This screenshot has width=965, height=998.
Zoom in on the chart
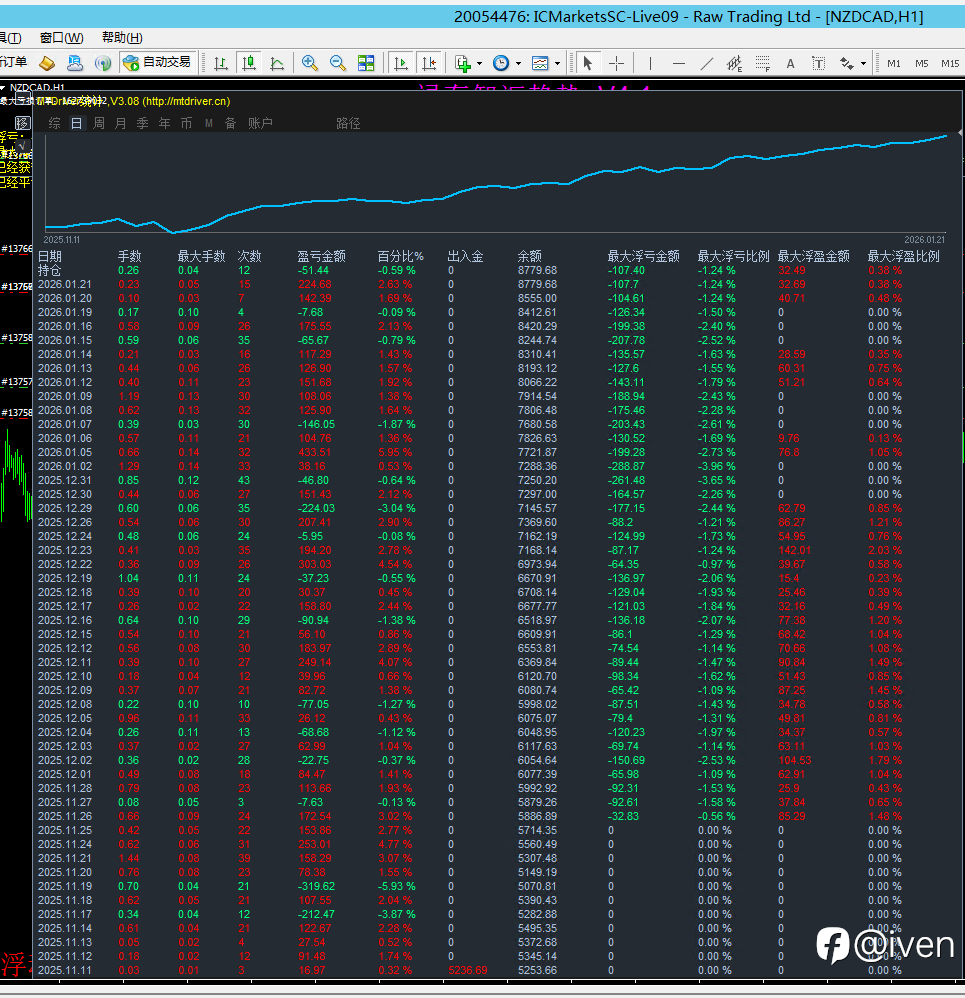tap(310, 63)
